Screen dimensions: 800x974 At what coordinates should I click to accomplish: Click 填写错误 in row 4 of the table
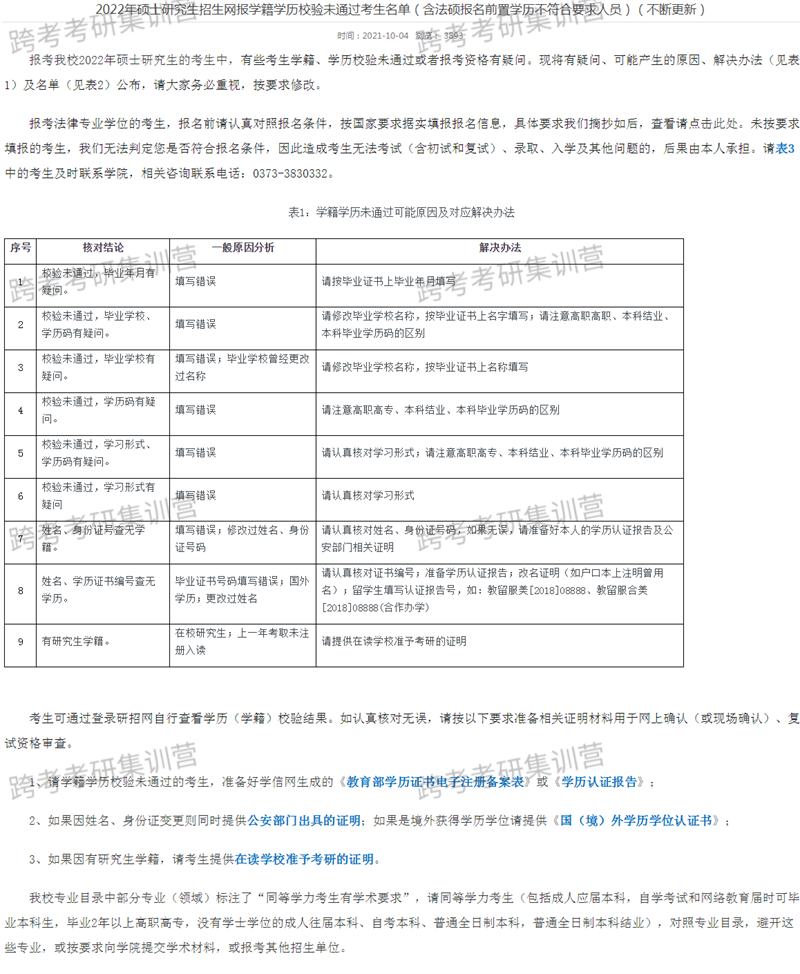pyautogui.click(x=196, y=410)
